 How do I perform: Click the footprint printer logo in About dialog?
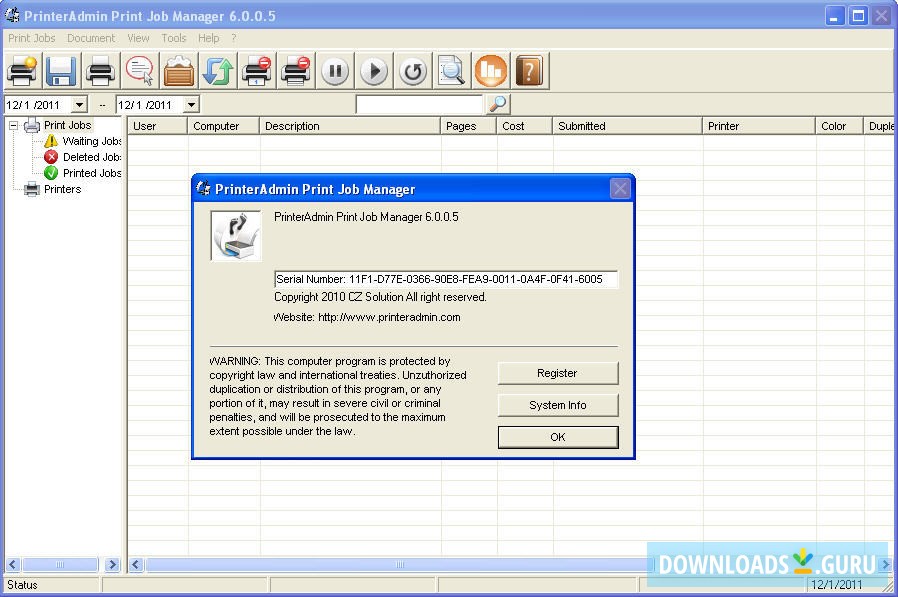click(x=236, y=235)
